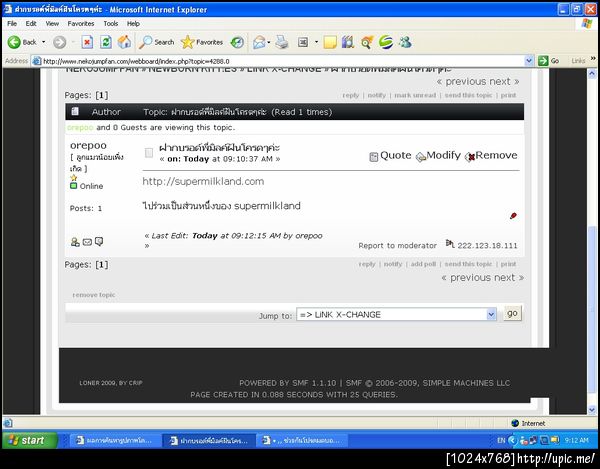Open the Favorites menu
Viewport: 600px width, 469px height.
point(81,23)
